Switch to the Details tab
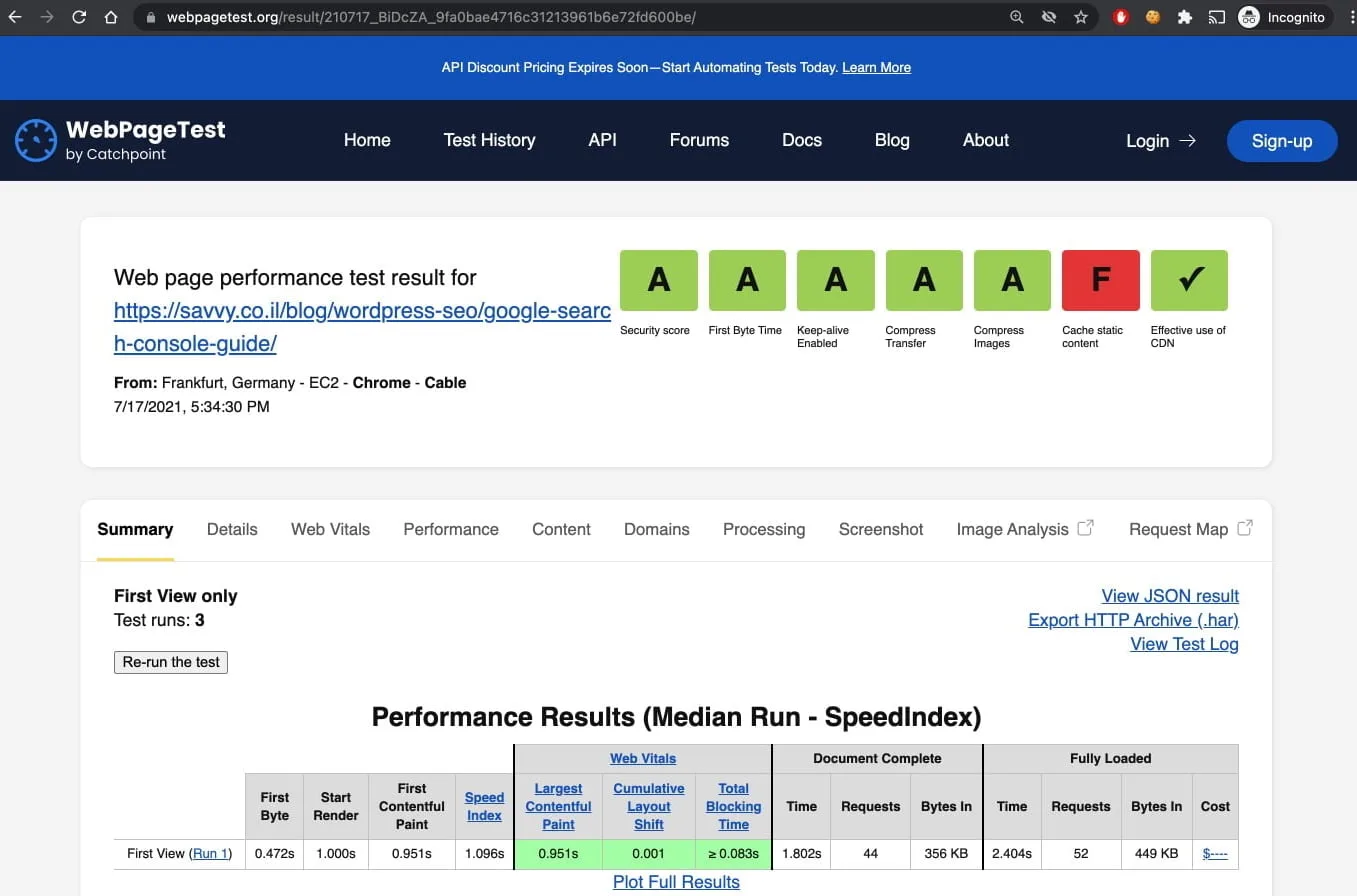The width and height of the screenshot is (1357, 896). coord(232,529)
